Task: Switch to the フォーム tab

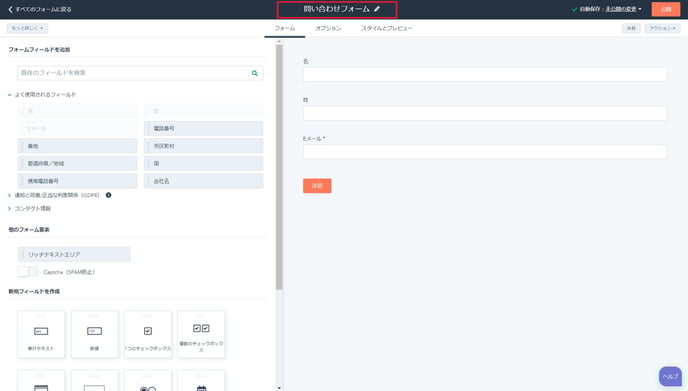Action: [x=285, y=28]
